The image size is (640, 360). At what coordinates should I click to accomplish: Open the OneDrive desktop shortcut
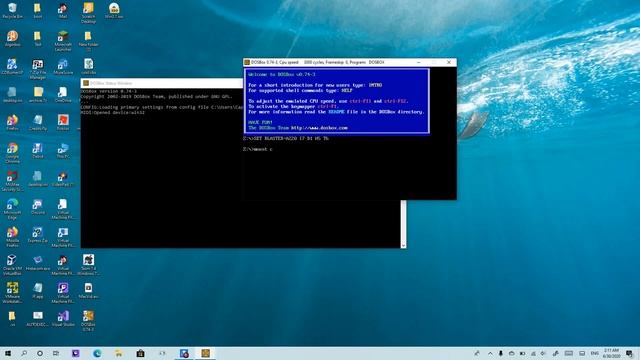63,94
